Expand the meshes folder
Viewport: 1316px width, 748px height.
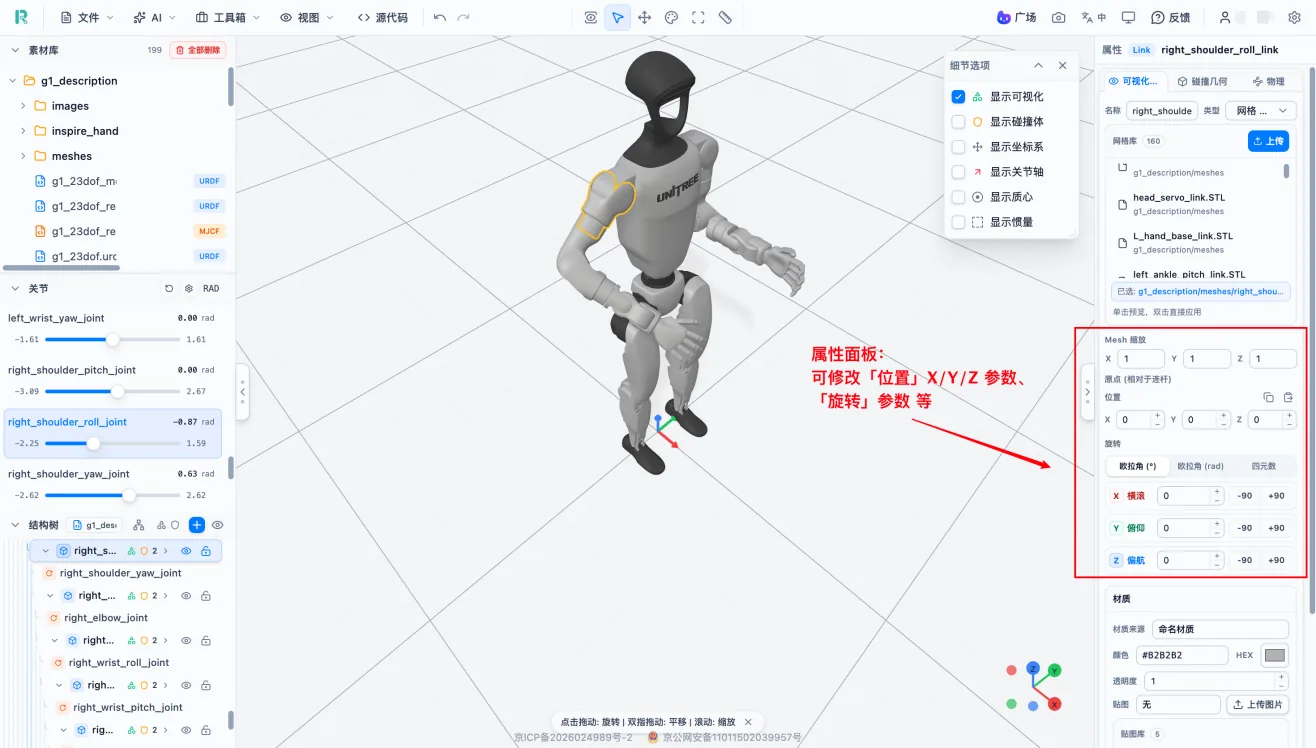click(23, 155)
